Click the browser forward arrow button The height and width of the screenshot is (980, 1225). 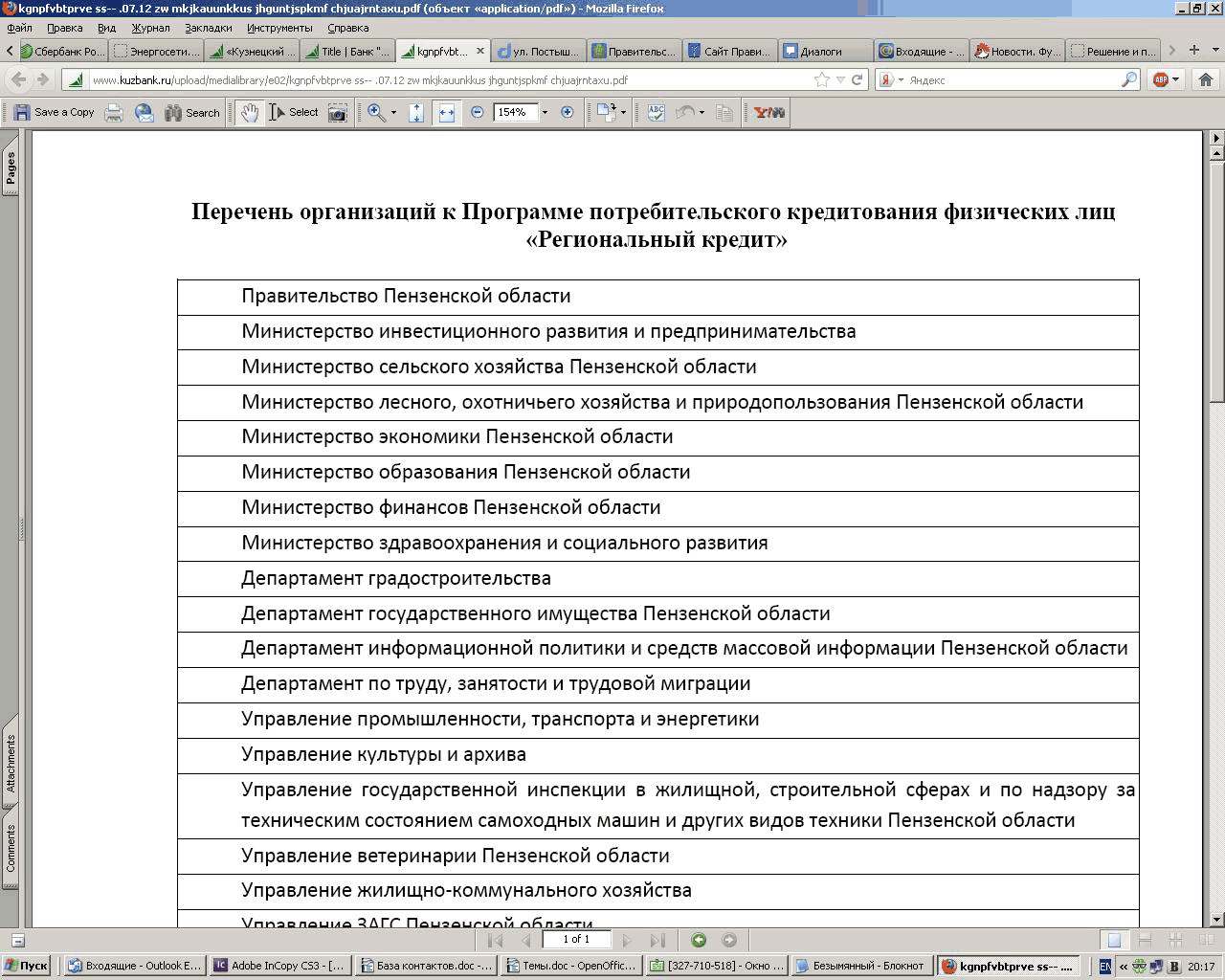click(42, 79)
